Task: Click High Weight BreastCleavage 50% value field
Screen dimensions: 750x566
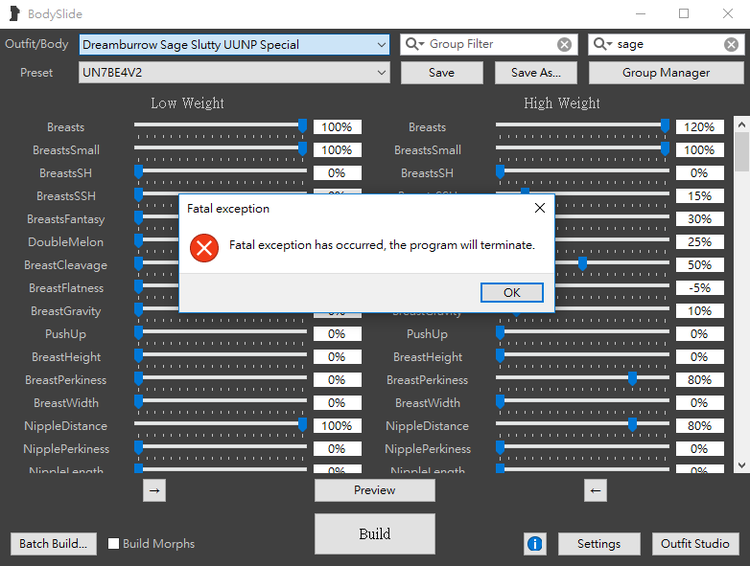Action: [x=699, y=265]
